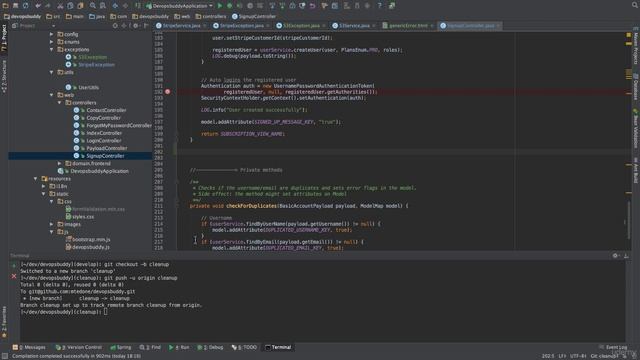The width and height of the screenshot is (640, 360).
Task: Click the Revert purple arrow toolbar icon
Action: coord(312,6)
